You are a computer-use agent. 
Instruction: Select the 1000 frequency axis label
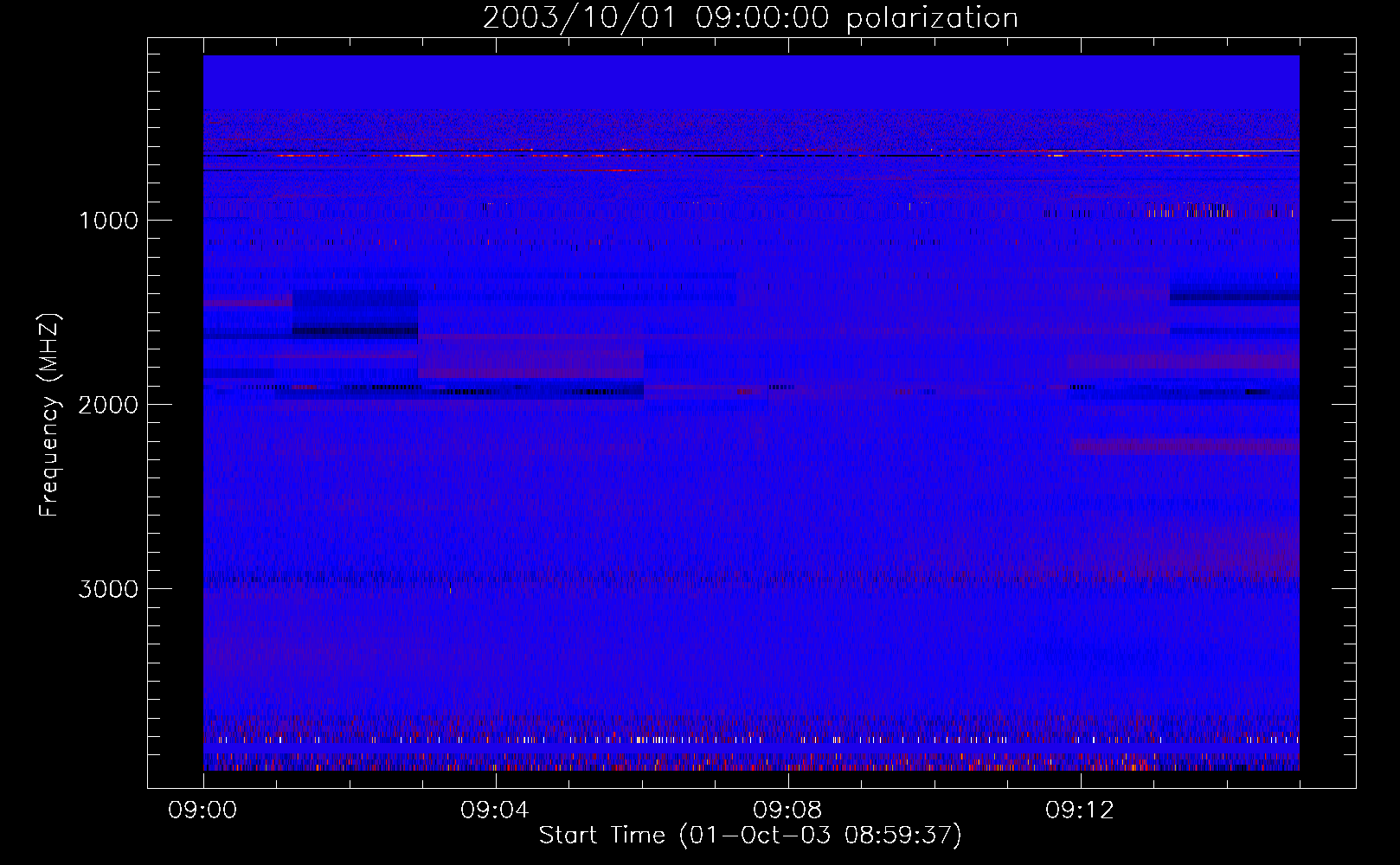click(109, 221)
